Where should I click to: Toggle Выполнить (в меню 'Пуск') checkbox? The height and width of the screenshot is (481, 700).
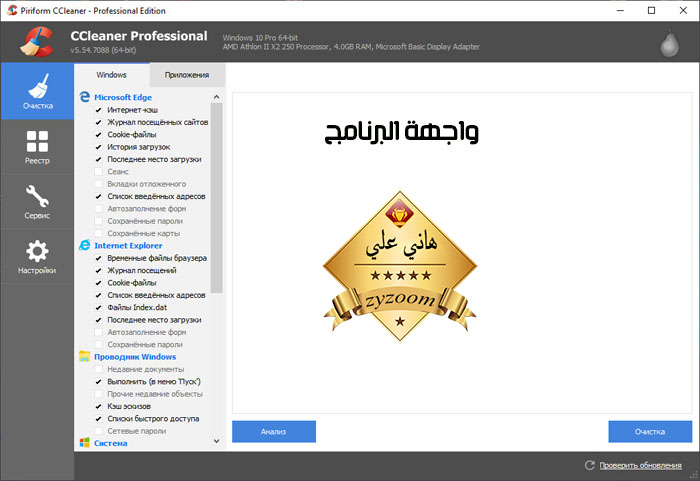point(99,382)
